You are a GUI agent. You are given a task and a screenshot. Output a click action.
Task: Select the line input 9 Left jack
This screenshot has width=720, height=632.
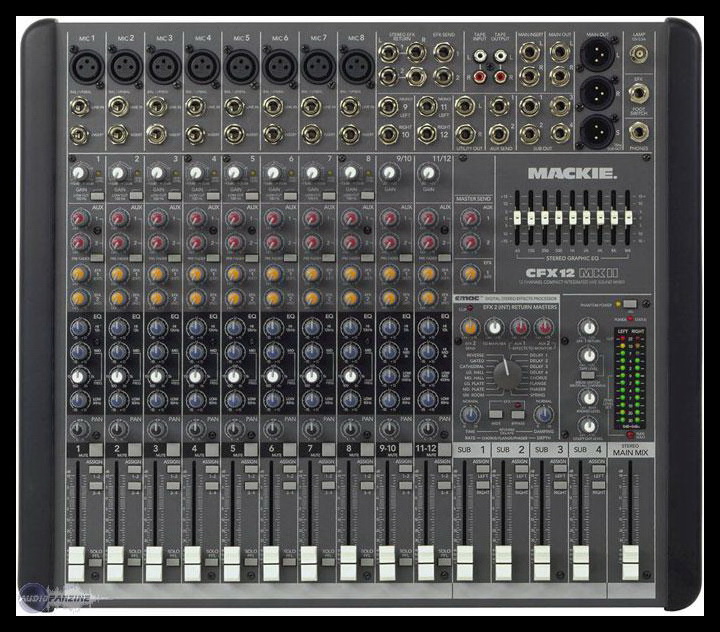(388, 107)
